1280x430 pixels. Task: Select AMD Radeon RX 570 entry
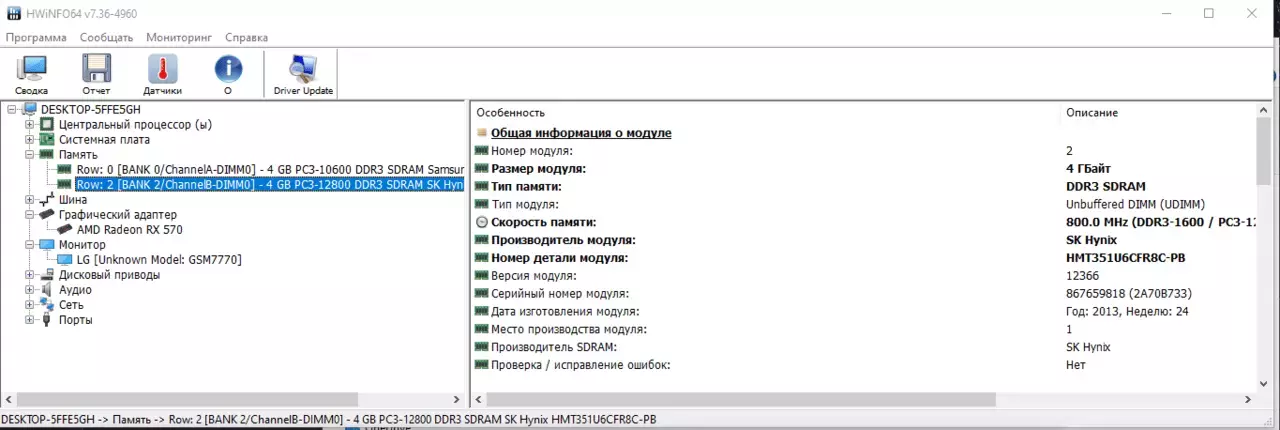click(130, 229)
